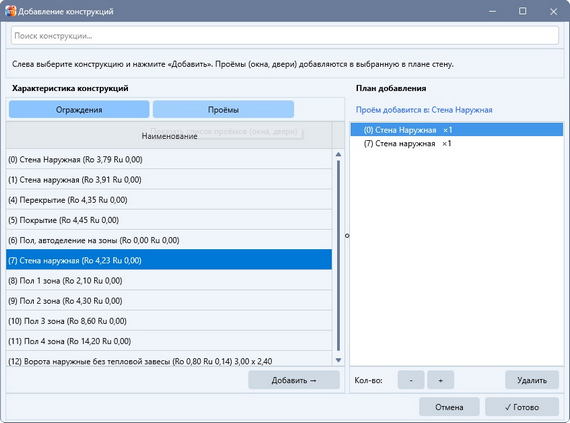The height and width of the screenshot is (423, 570).
Task: Switch to the Ограждения tab
Action: [79, 109]
